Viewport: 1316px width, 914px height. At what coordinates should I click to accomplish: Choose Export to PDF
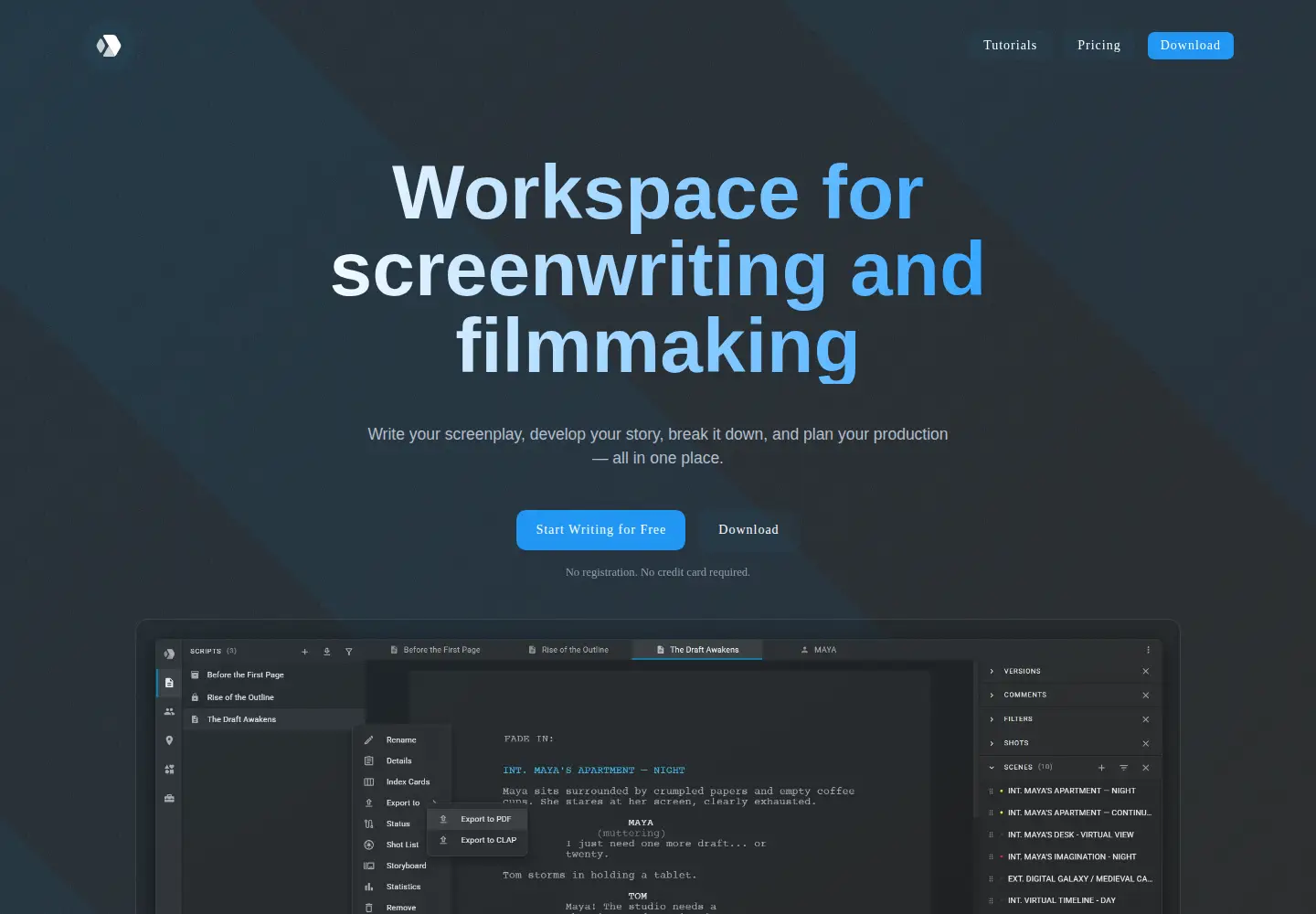click(x=477, y=819)
